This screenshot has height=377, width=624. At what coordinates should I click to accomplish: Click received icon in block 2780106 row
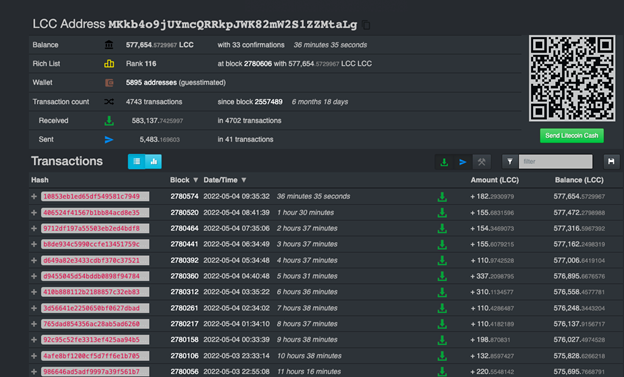[442, 356]
